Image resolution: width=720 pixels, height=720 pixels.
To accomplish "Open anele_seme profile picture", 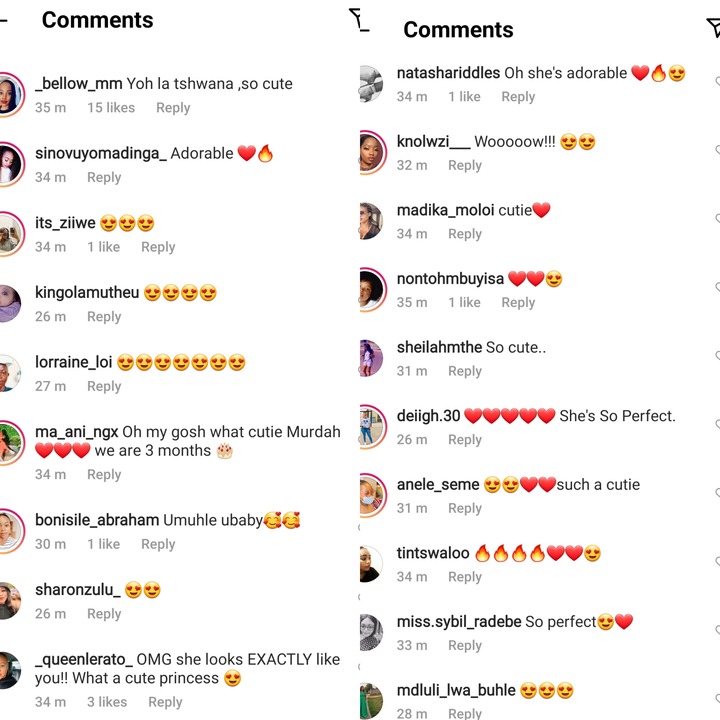I will point(373,495).
